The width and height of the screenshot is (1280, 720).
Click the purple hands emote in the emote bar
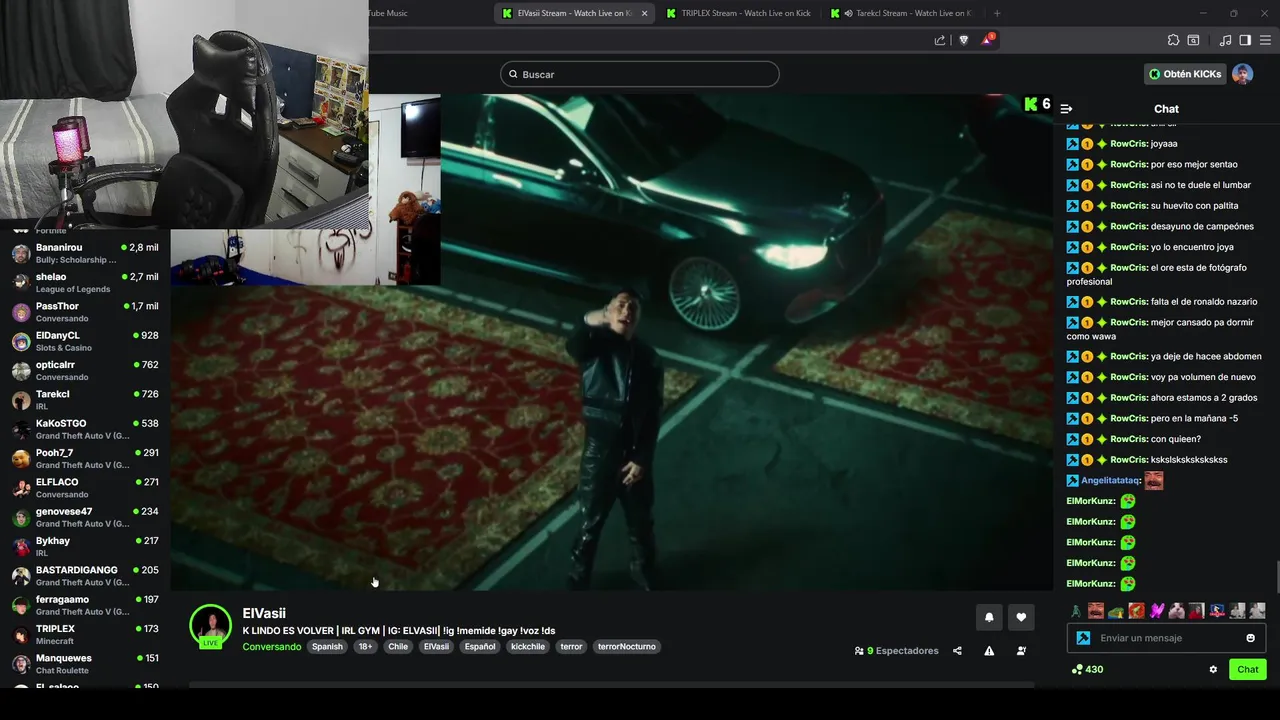[x=1157, y=611]
